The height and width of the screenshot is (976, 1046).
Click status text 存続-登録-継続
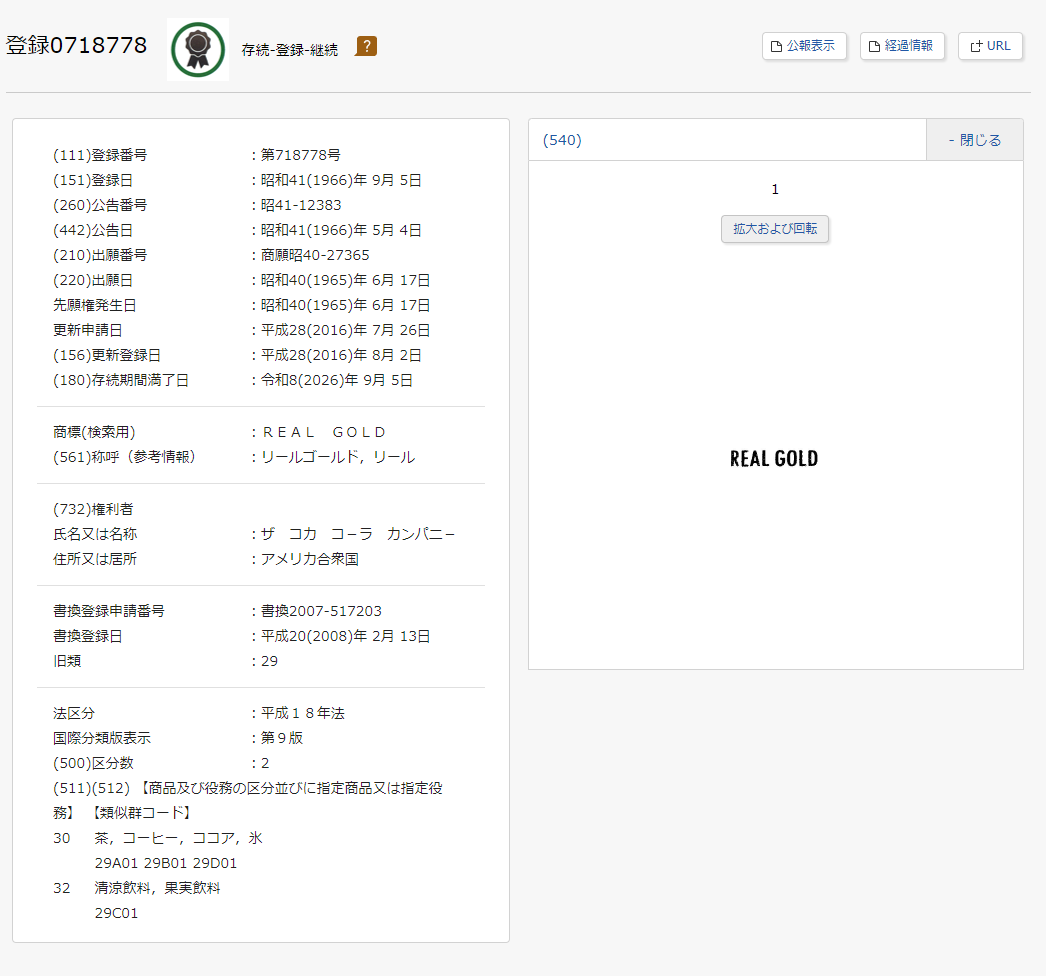point(290,50)
